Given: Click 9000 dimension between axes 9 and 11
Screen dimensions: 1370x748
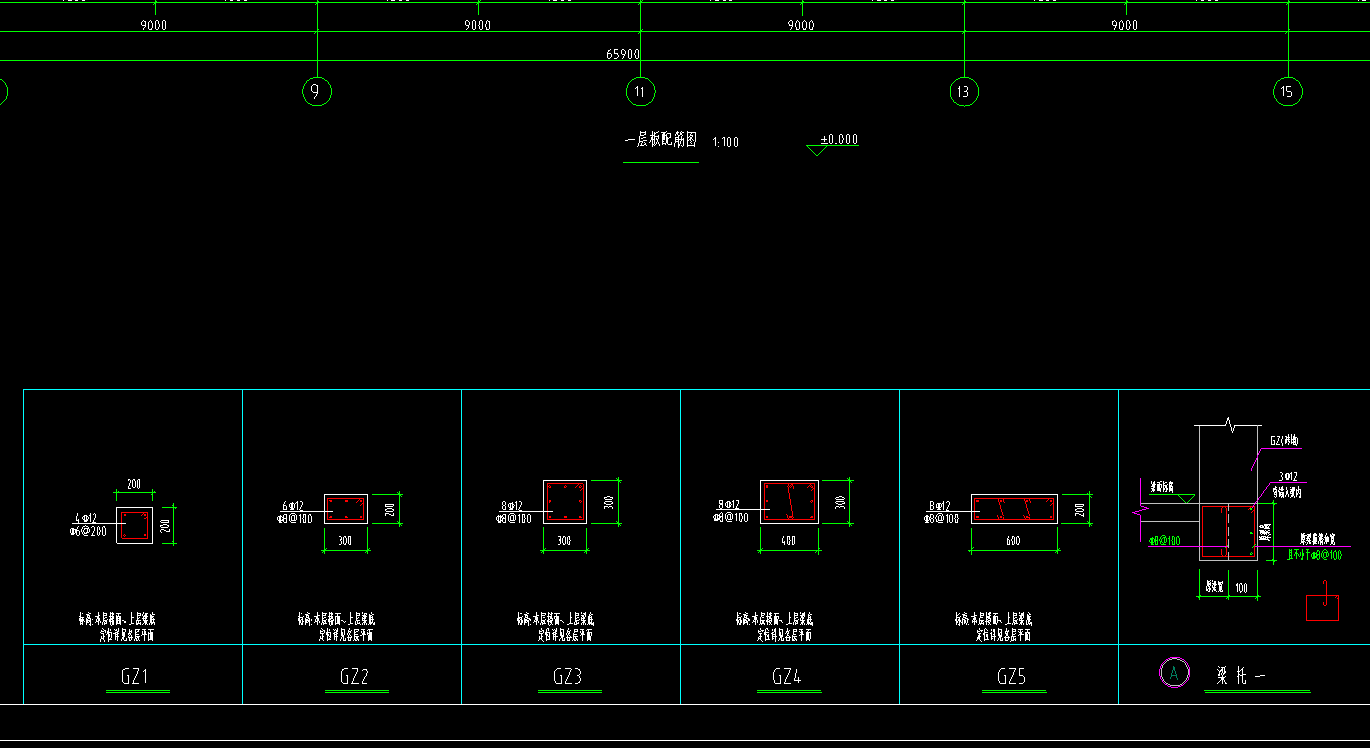Looking at the screenshot, I should tap(477, 26).
